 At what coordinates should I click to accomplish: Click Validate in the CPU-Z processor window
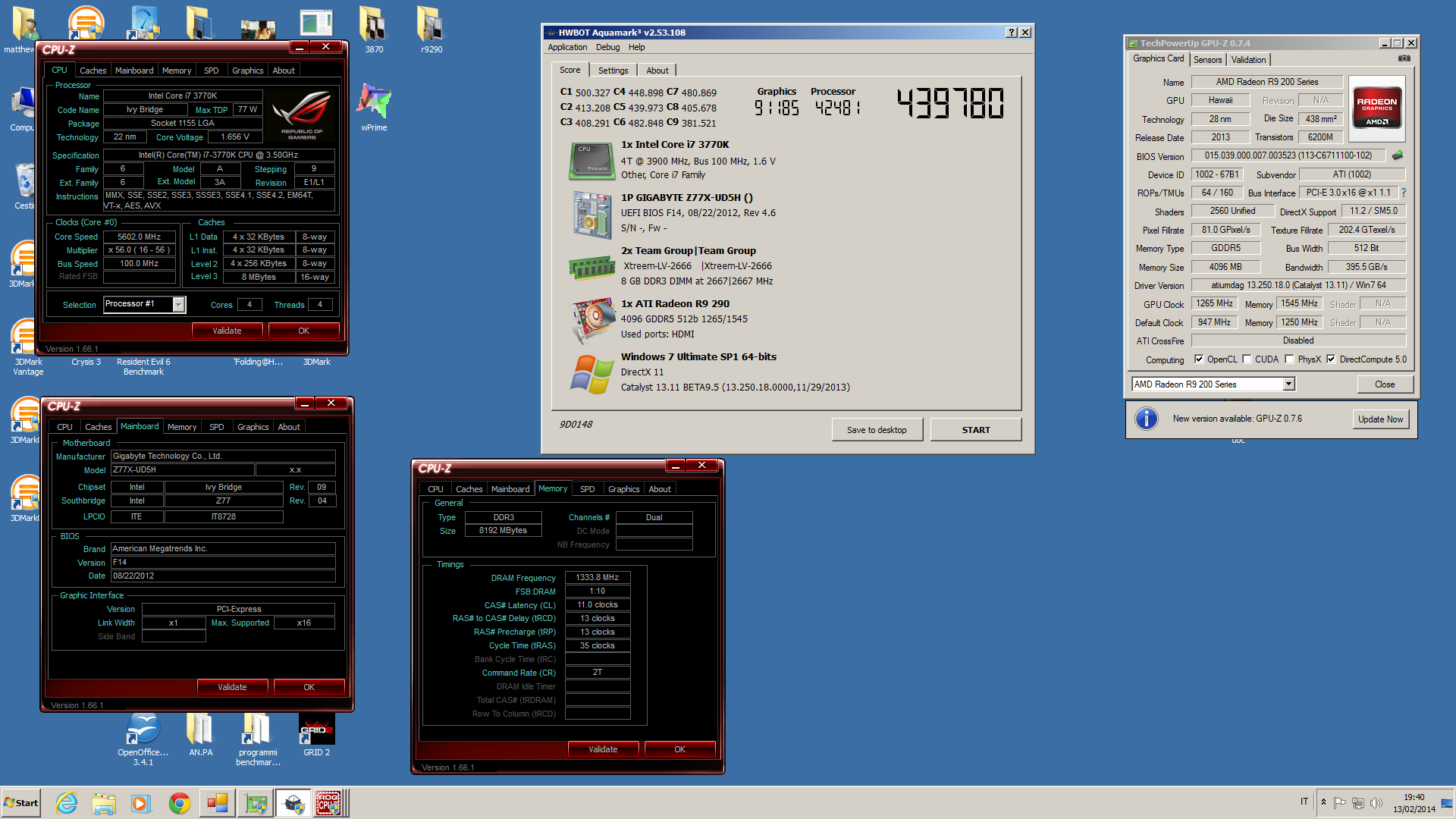coord(227,331)
